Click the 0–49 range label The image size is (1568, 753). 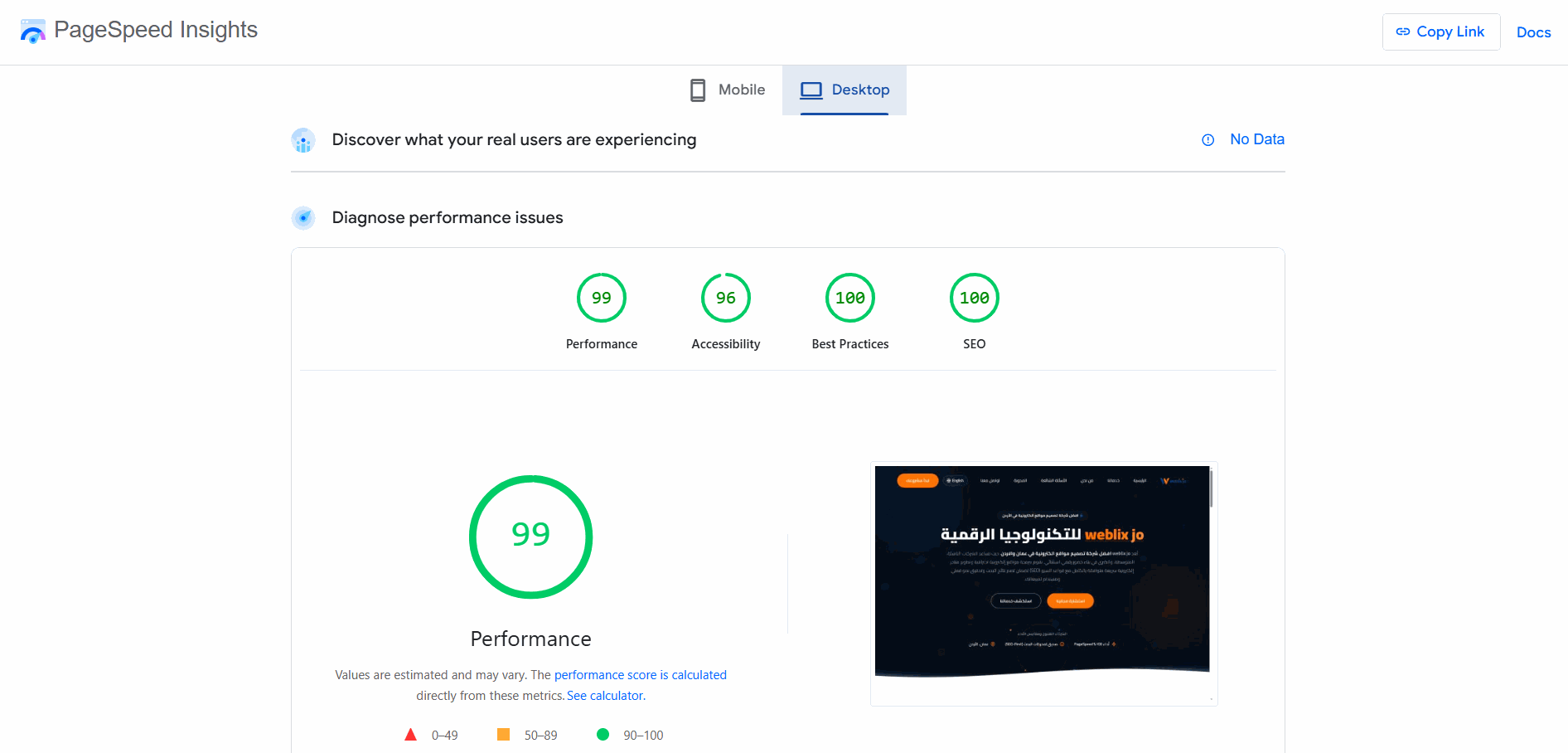[445, 736]
